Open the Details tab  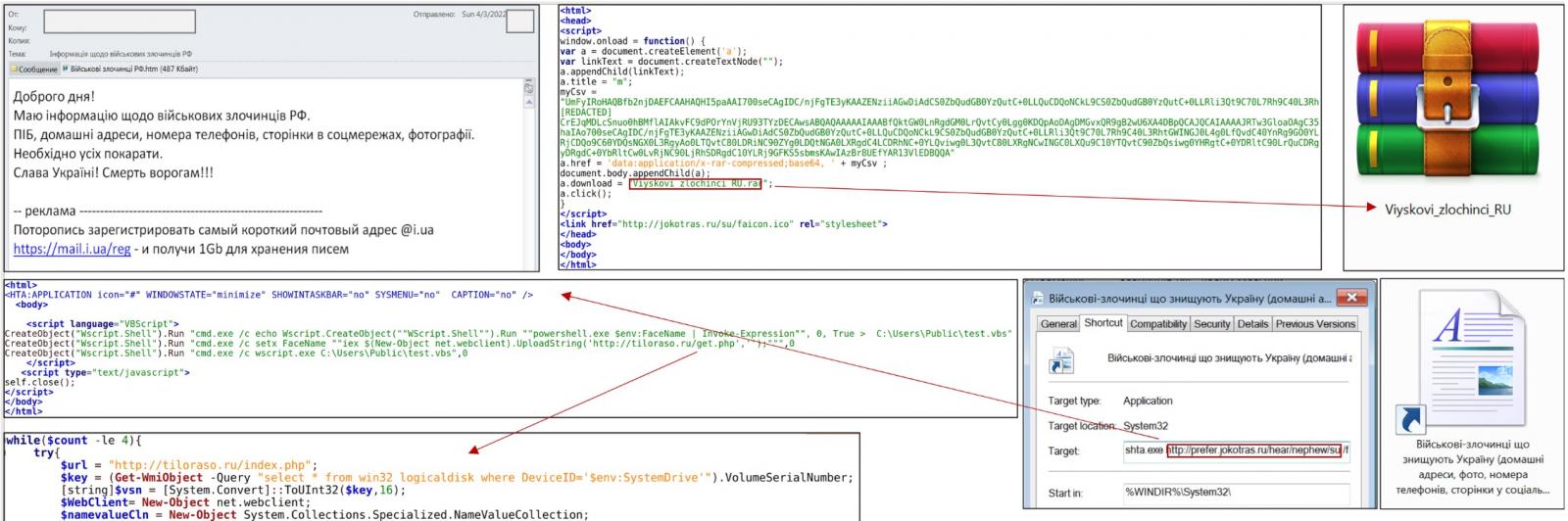1252,323
